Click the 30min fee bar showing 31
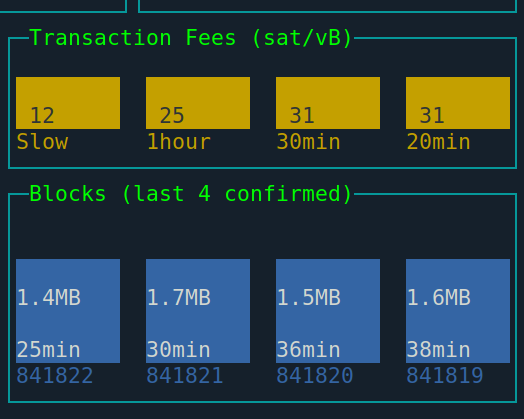Image resolution: width=524 pixels, height=419 pixels. click(x=328, y=103)
